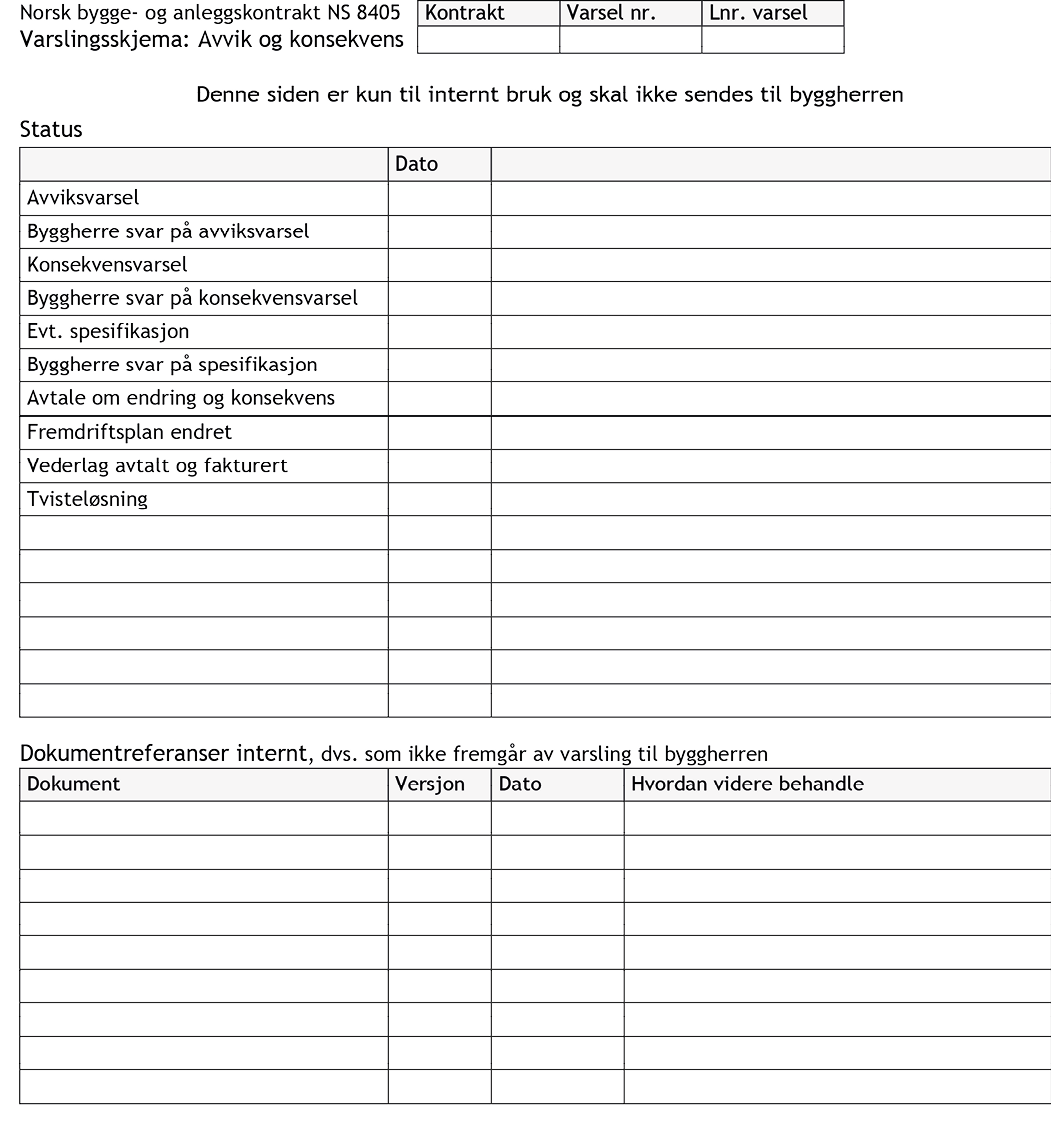Click the Avviksvarsel row label
Viewport: 1051px width, 1131px height.
pyautogui.click(x=83, y=198)
